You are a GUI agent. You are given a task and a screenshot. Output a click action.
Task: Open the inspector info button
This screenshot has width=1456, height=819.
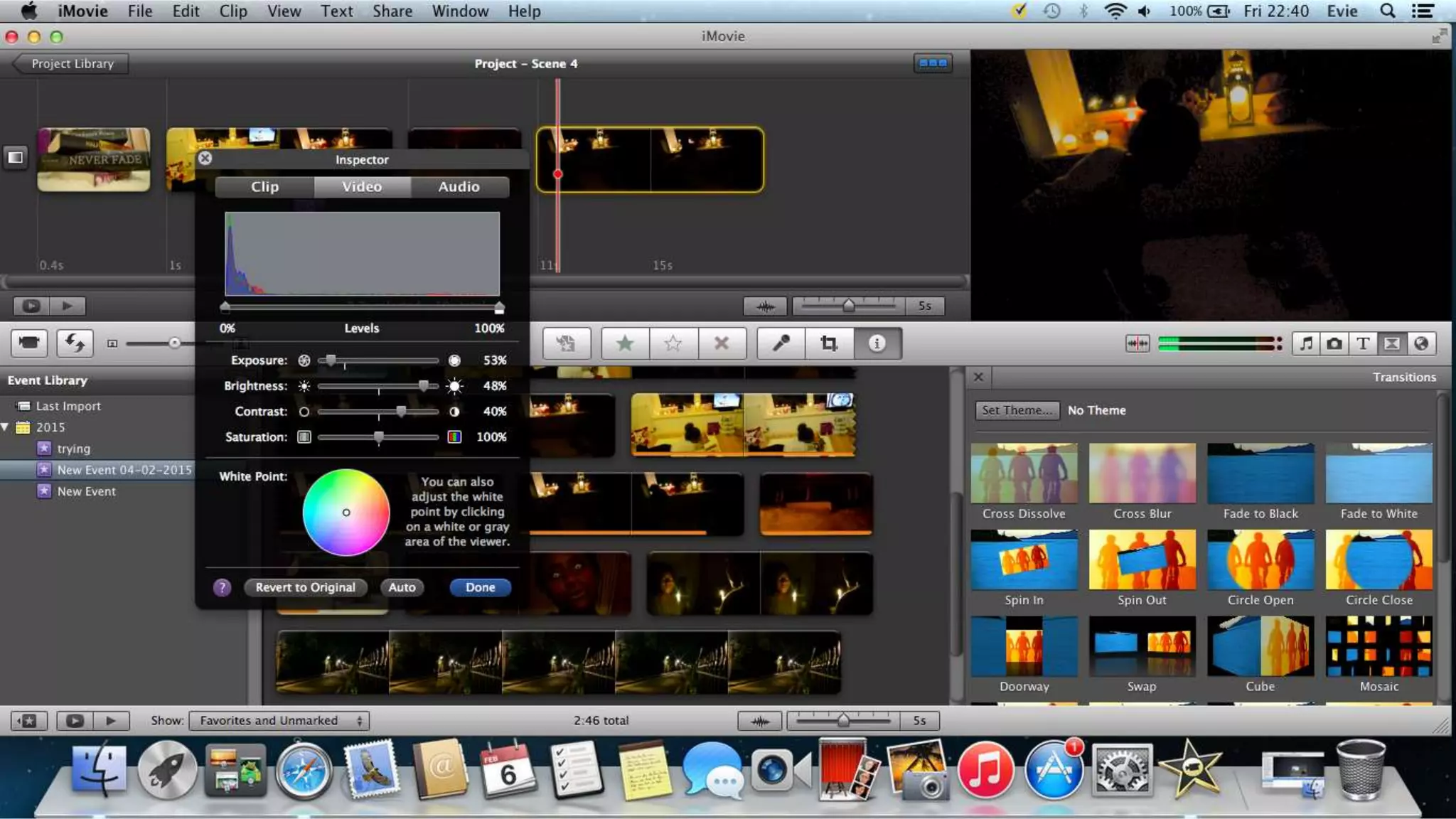[877, 343]
